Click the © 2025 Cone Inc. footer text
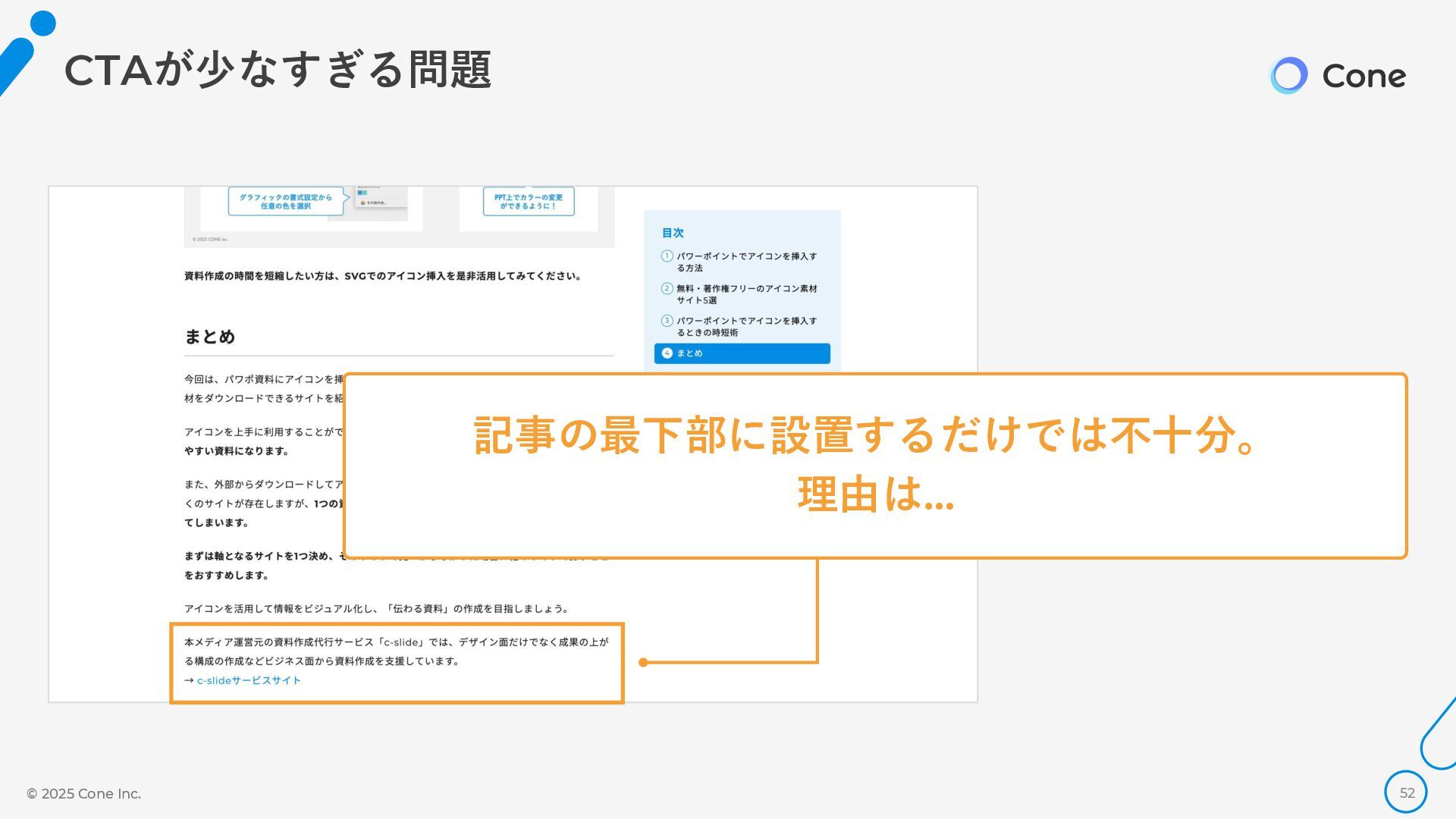The image size is (1456, 819). [83, 793]
